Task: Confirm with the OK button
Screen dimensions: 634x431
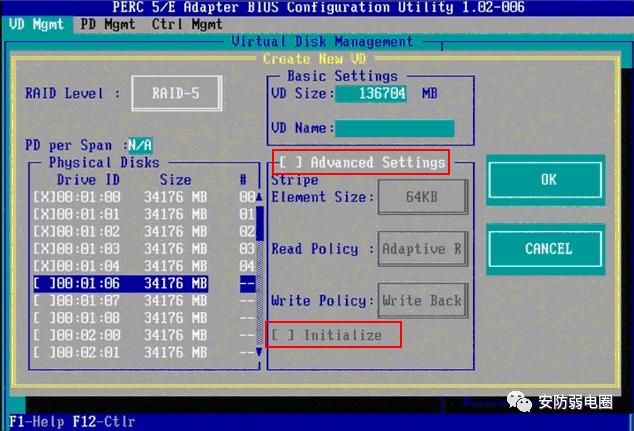Action: click(545, 180)
